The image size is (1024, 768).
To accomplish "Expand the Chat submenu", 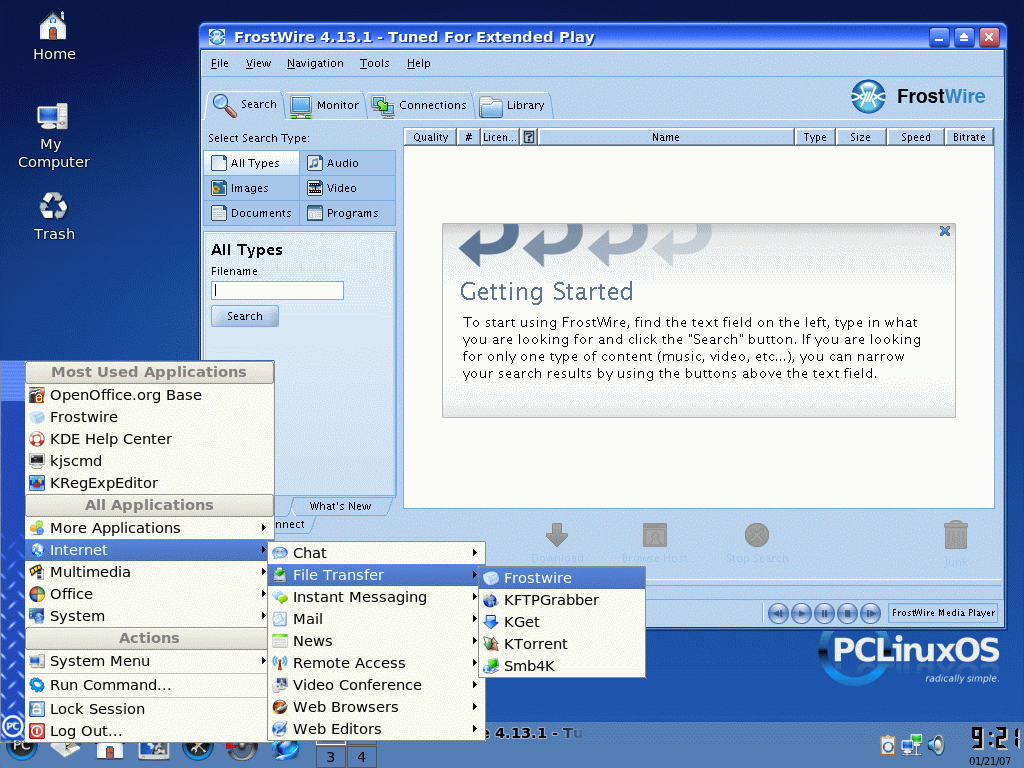I will tap(376, 553).
